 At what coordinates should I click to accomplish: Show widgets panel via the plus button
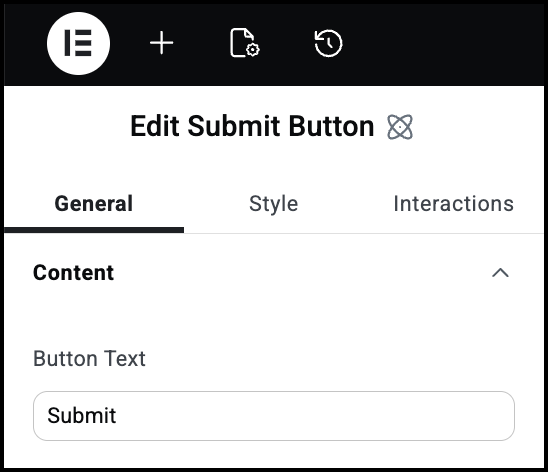pyautogui.click(x=161, y=43)
